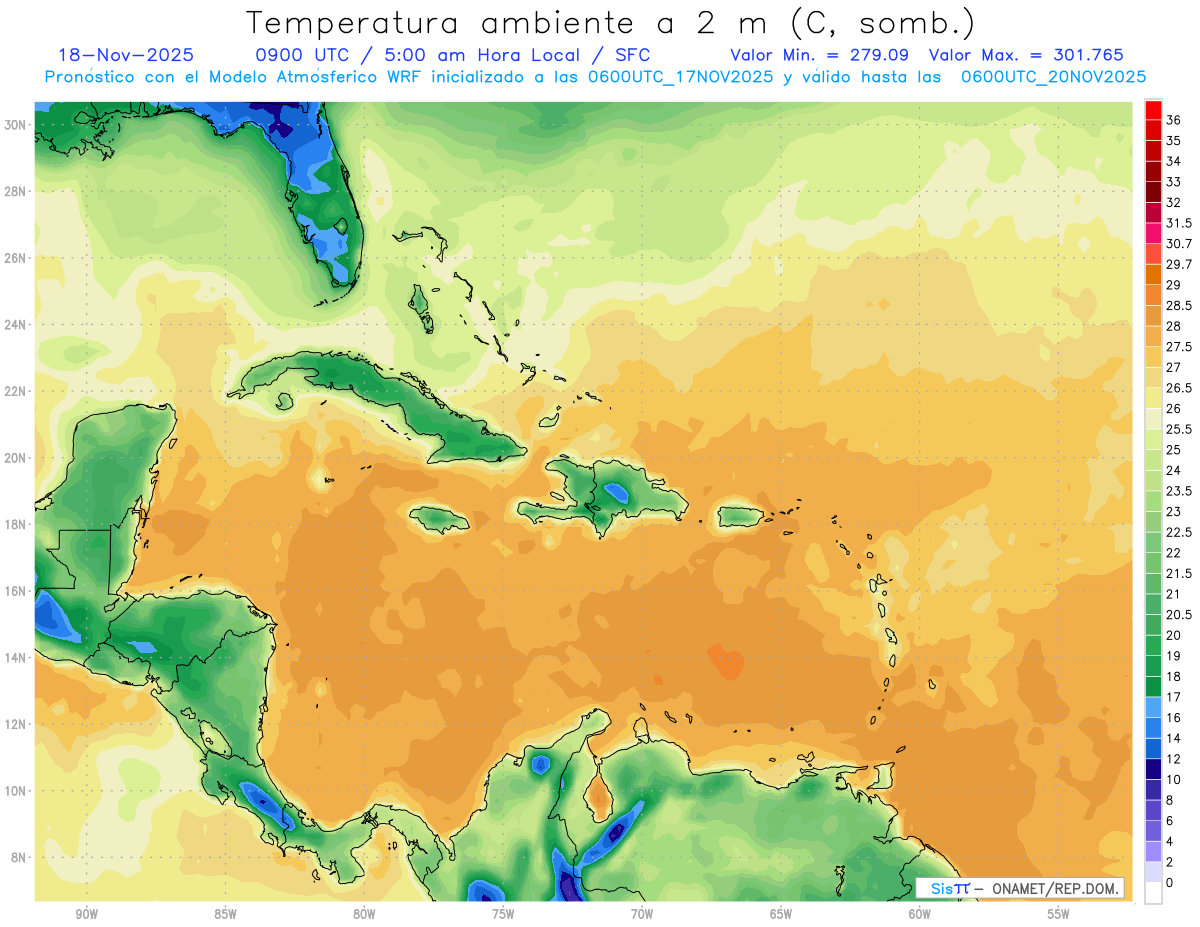Click "0900 UTC / 5:00 am Hora Local" text
Viewport: 1200px width, 927px height.
417,55
